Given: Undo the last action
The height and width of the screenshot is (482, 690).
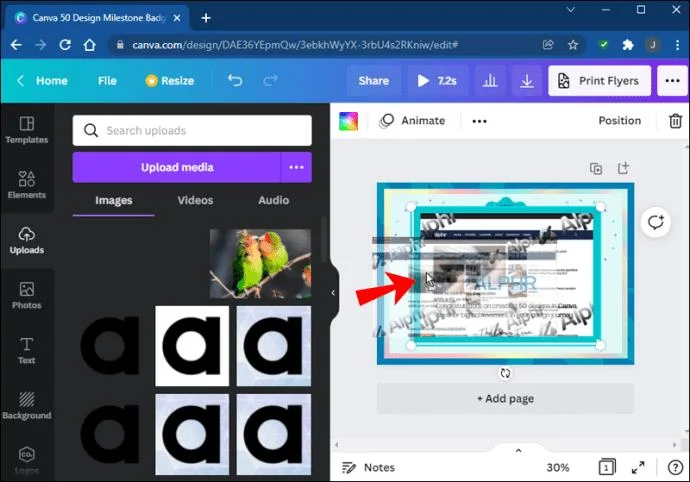Looking at the screenshot, I should coord(235,81).
